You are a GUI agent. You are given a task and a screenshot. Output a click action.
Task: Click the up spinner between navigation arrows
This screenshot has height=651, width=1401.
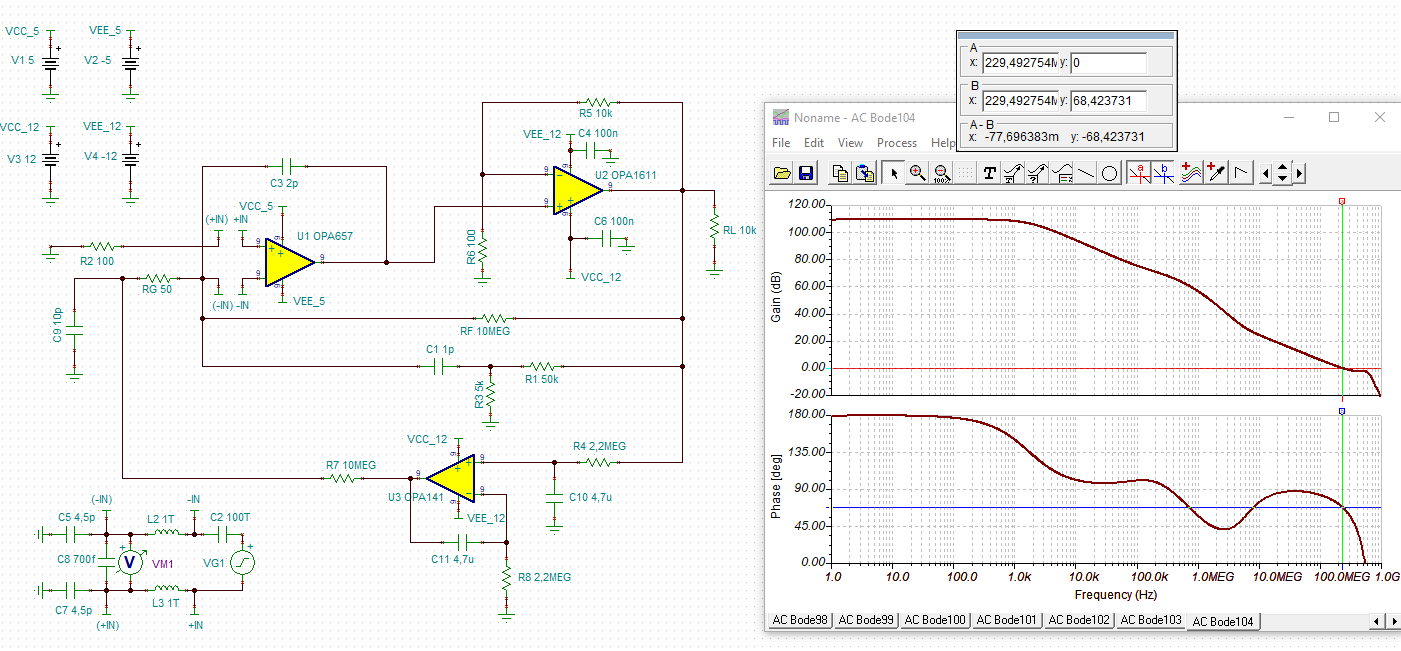pos(1281,166)
